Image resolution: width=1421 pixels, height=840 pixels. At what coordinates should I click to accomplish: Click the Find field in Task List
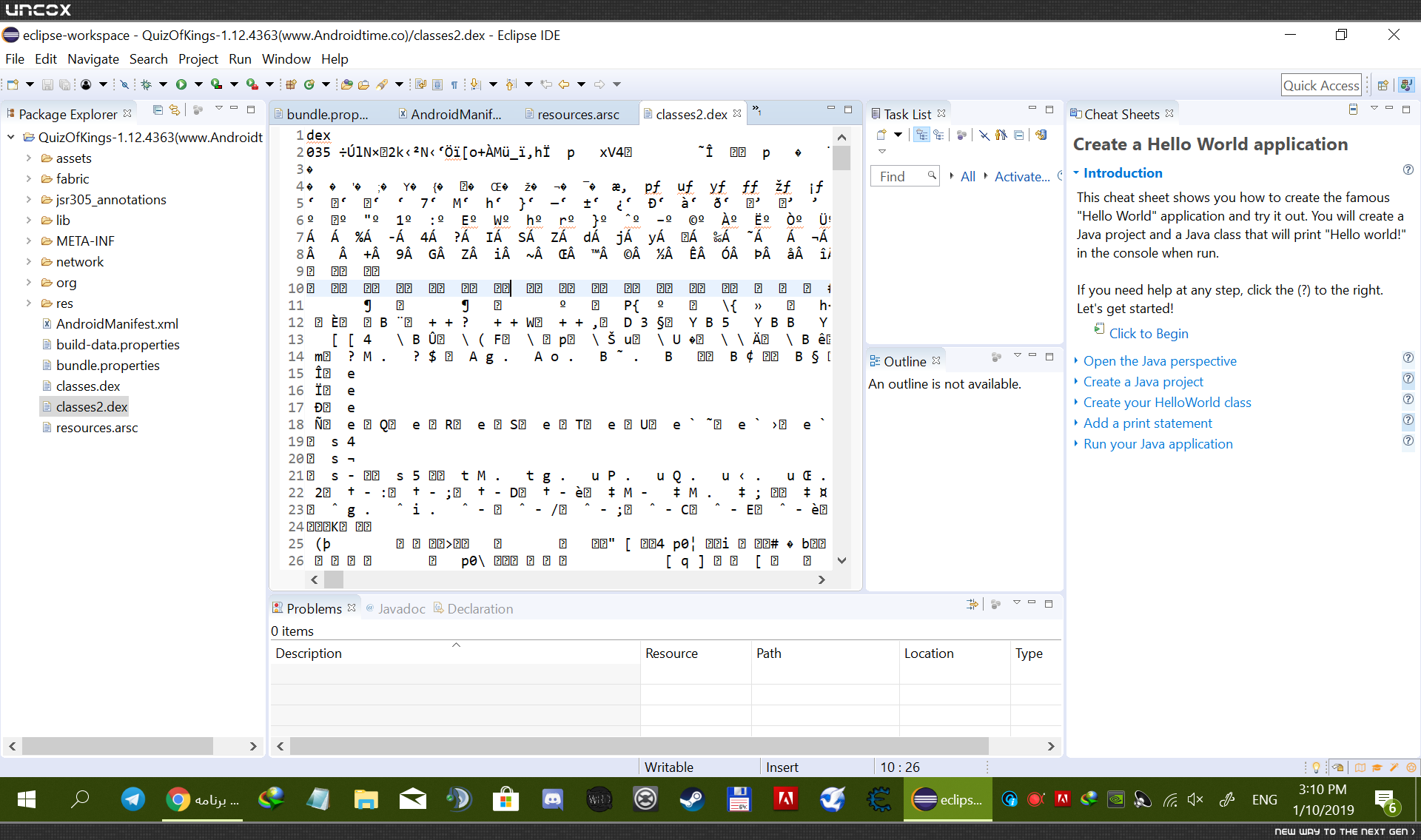[x=906, y=176]
